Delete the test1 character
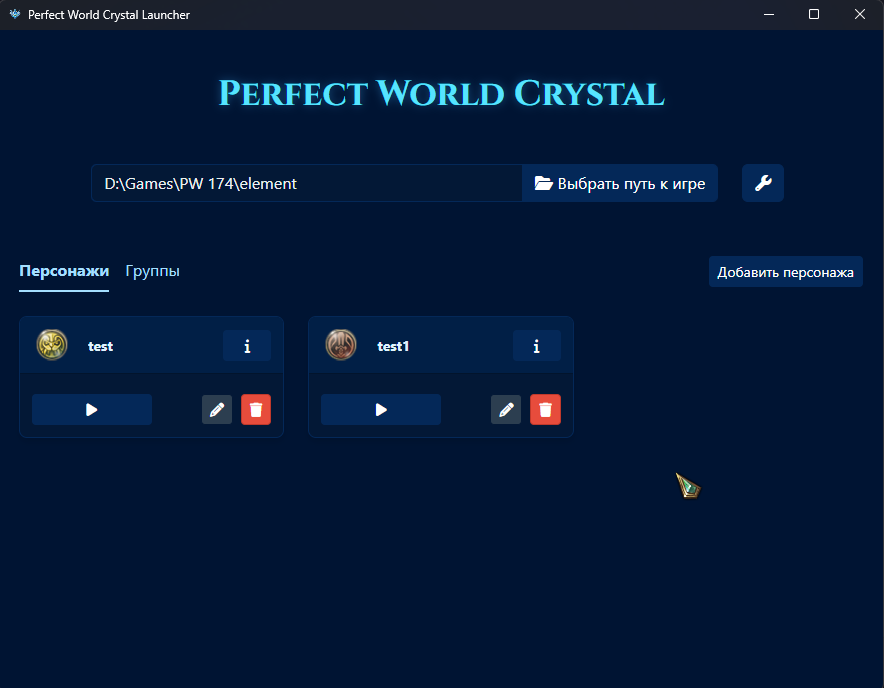The image size is (884, 688). 545,409
